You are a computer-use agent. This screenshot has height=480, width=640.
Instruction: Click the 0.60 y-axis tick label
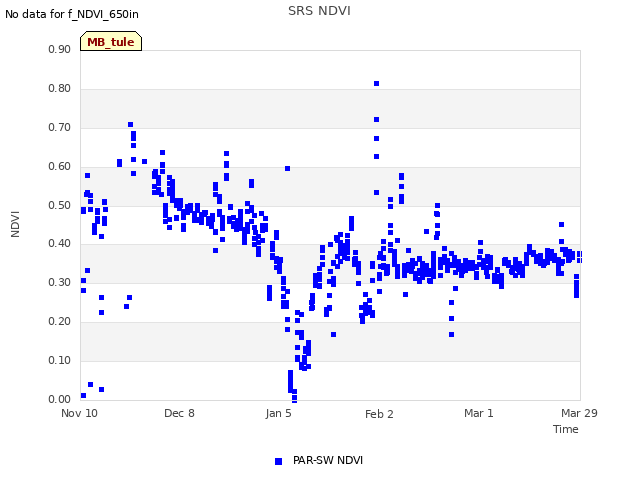tap(60, 166)
